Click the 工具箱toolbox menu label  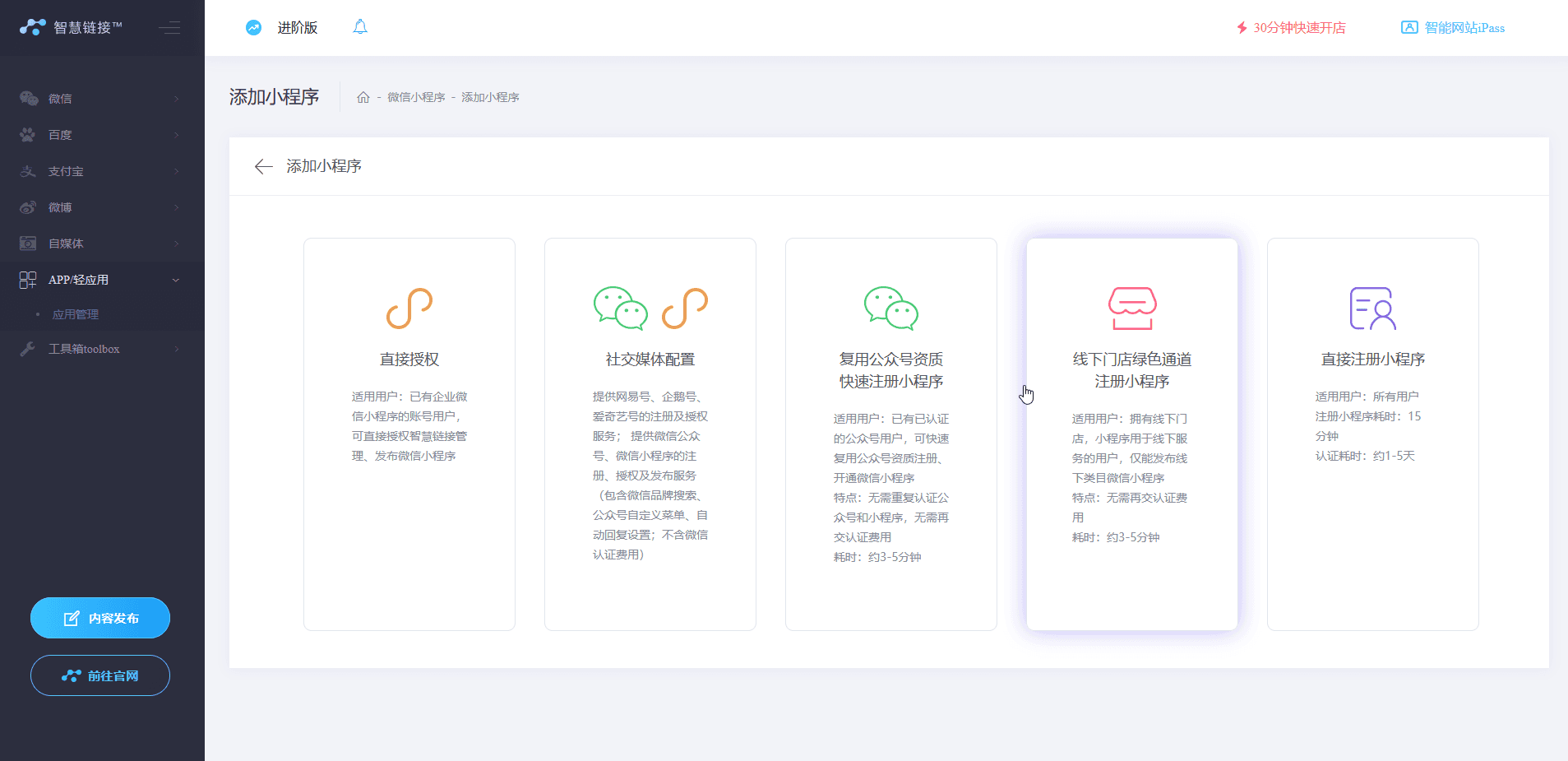[x=84, y=349]
